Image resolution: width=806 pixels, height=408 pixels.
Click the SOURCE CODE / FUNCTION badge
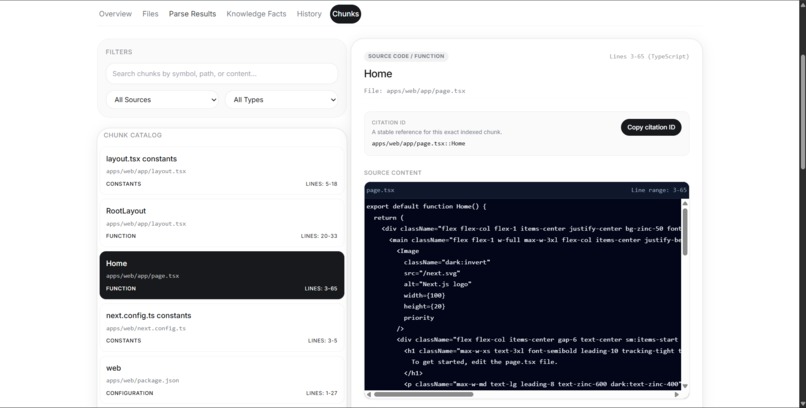tap(406, 56)
